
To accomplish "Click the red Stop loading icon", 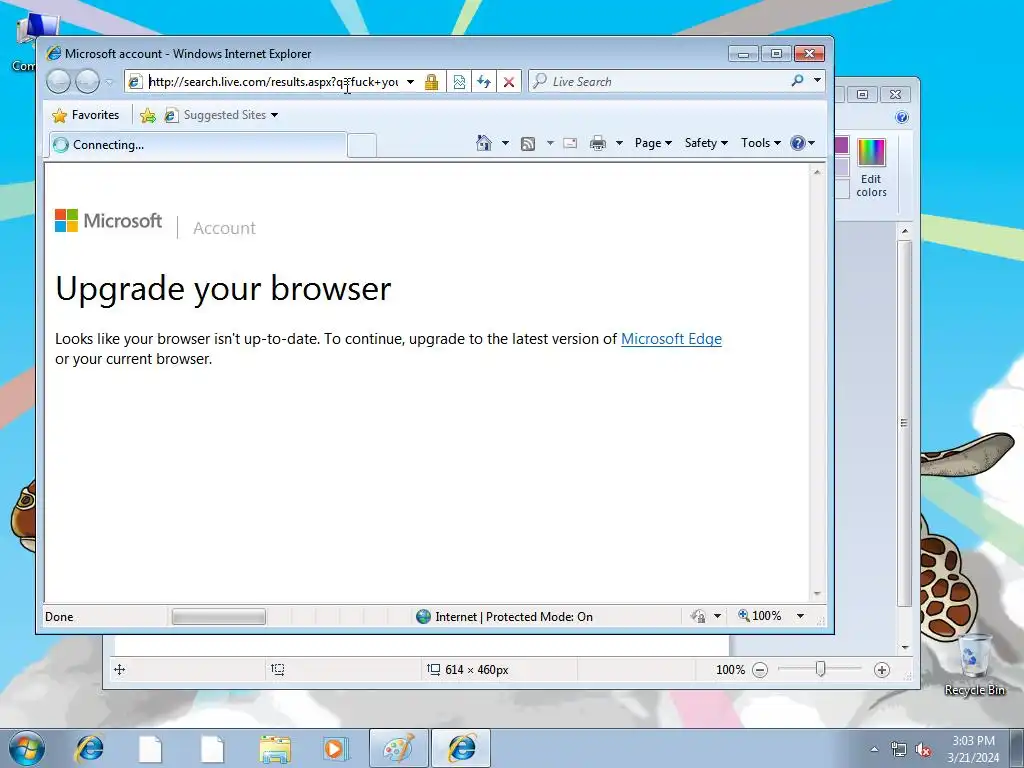I will [509, 82].
